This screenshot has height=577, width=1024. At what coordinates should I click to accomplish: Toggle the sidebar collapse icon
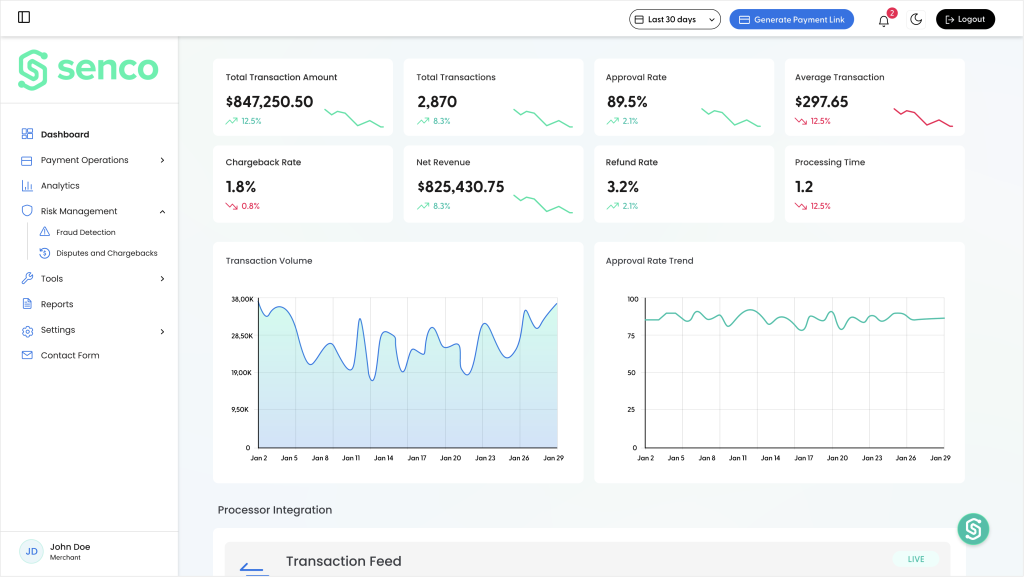coord(24,18)
